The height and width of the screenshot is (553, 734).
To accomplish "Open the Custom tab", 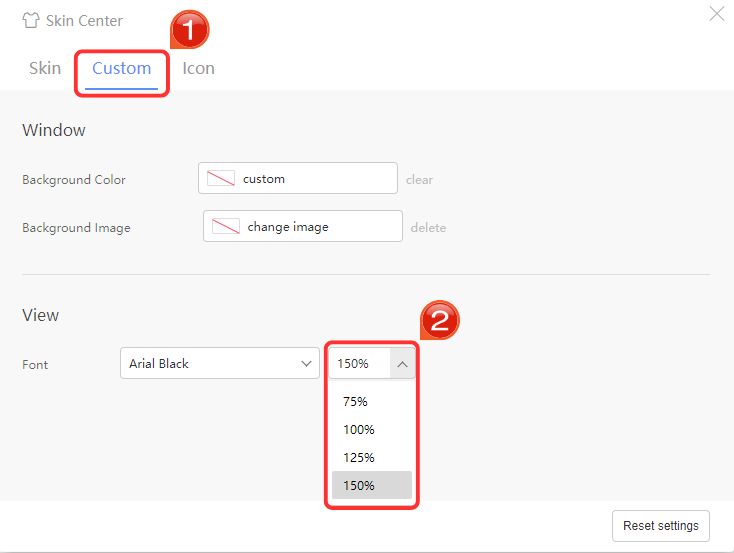I will [122, 68].
